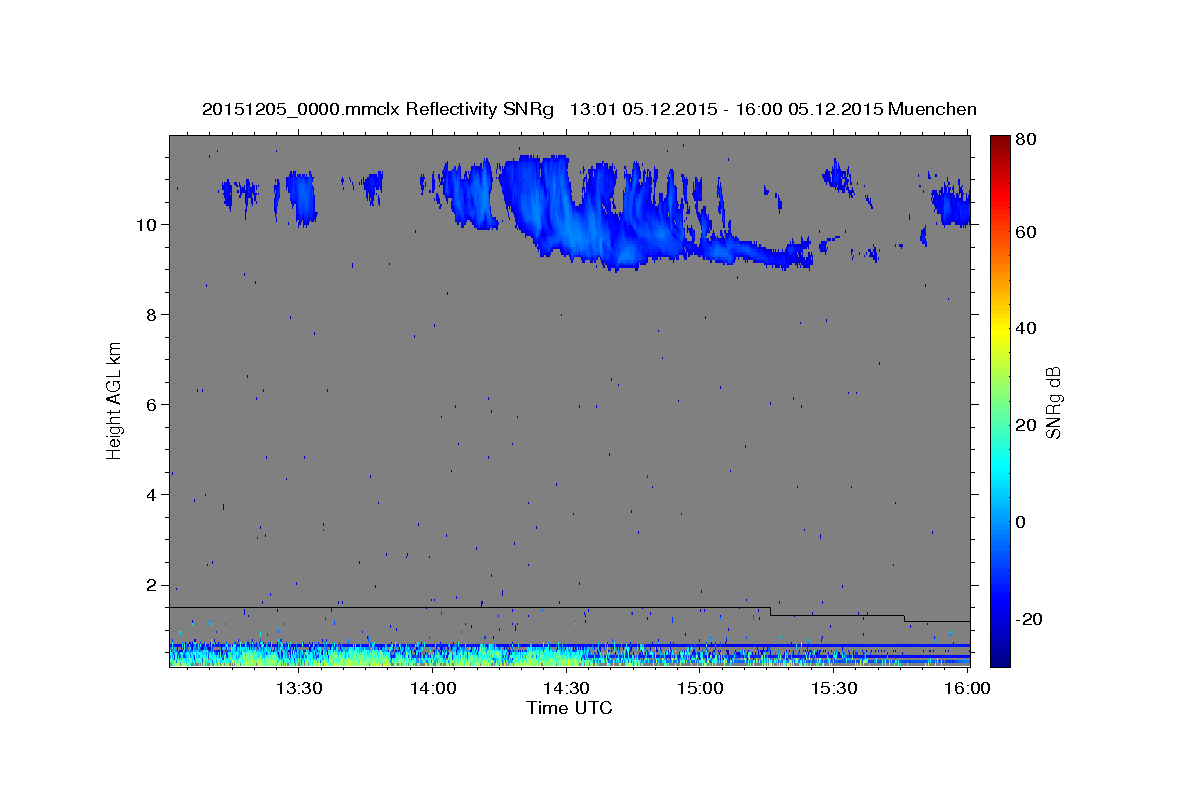Click the 15:30 time tick label
This screenshot has height=800, width=1200.
point(834,688)
